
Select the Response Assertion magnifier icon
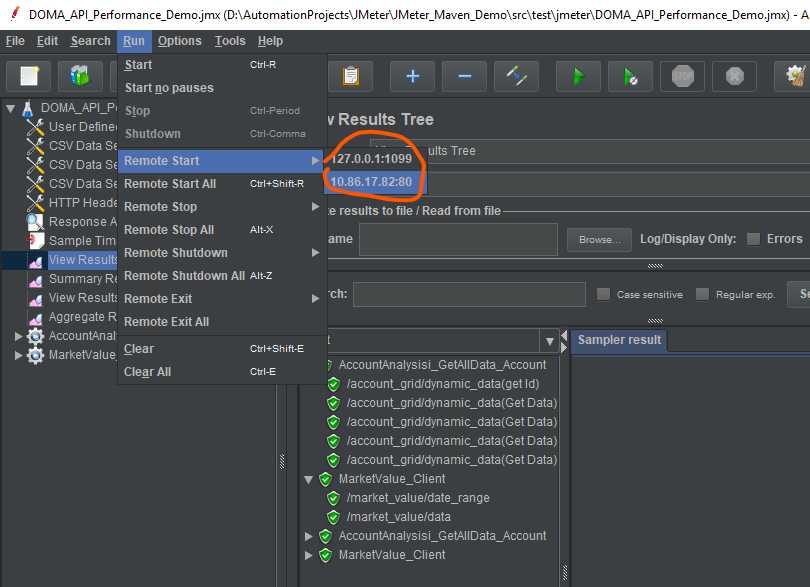(35, 222)
